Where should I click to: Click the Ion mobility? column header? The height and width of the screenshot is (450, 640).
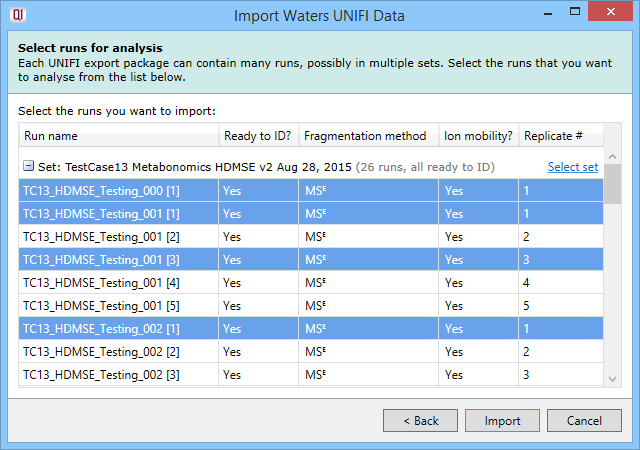click(478, 136)
